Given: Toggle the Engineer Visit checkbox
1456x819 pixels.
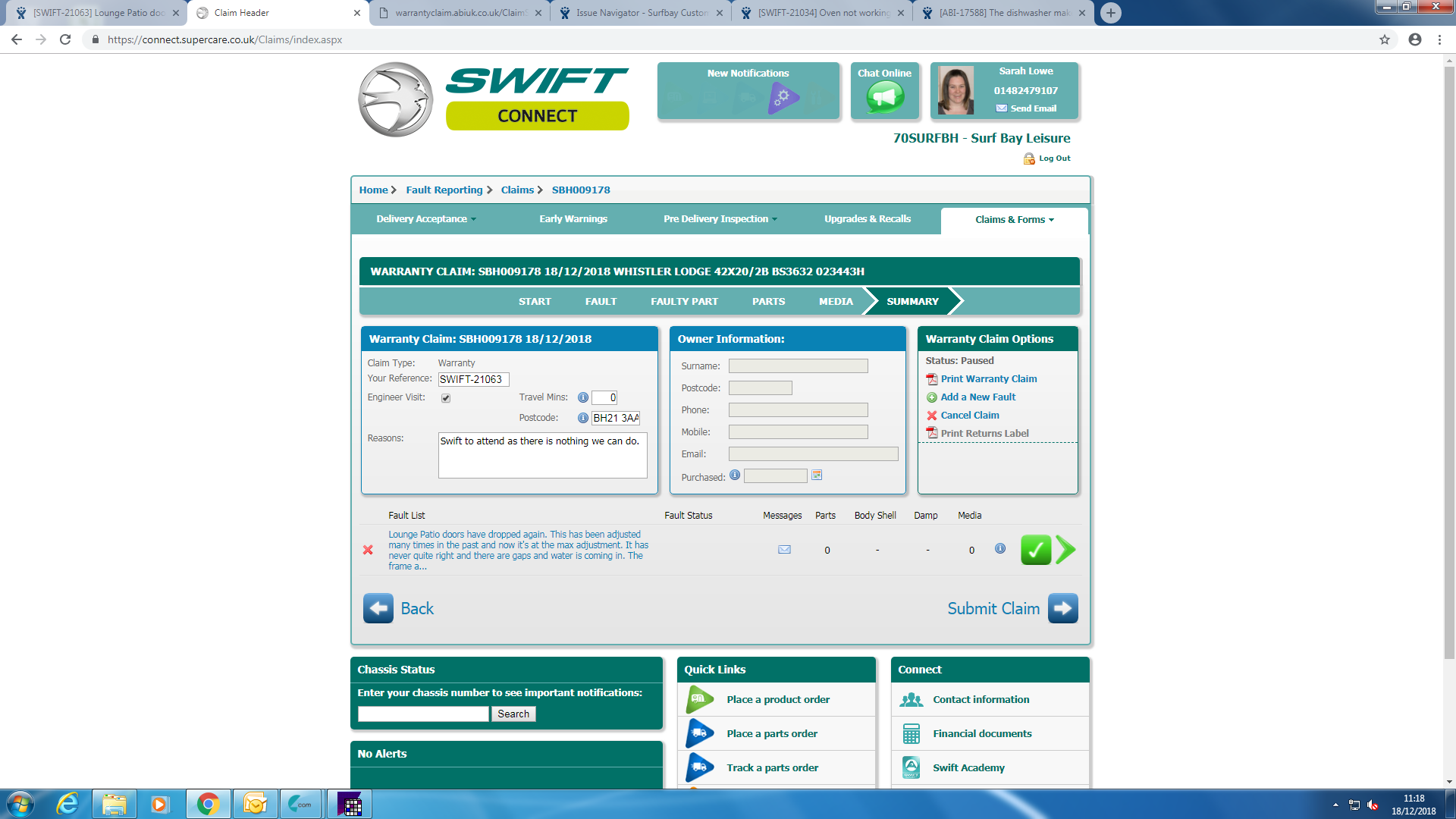Looking at the screenshot, I should (x=446, y=398).
